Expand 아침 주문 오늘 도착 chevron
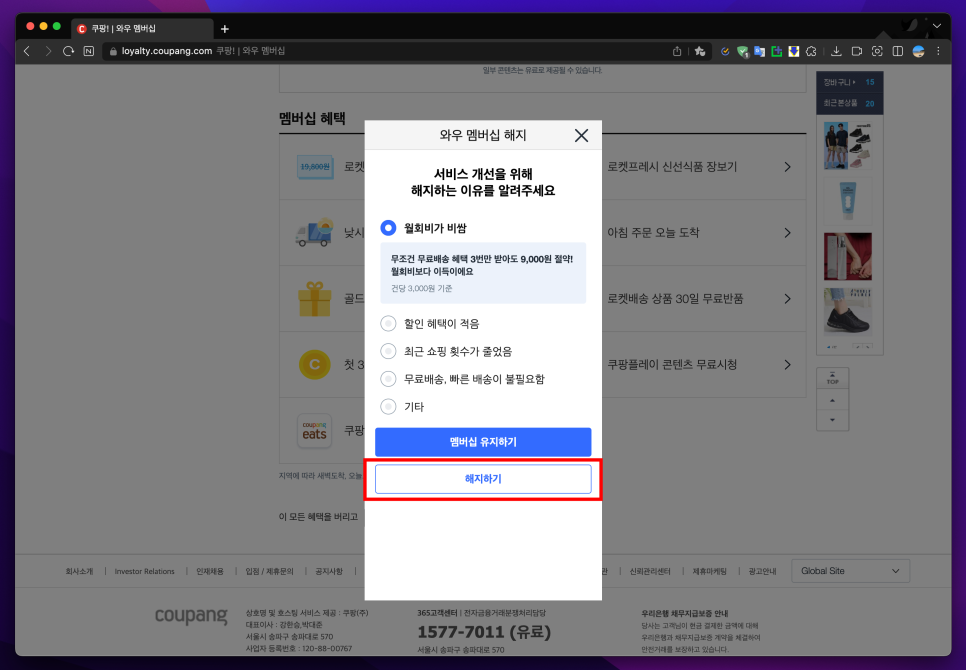 coord(787,233)
